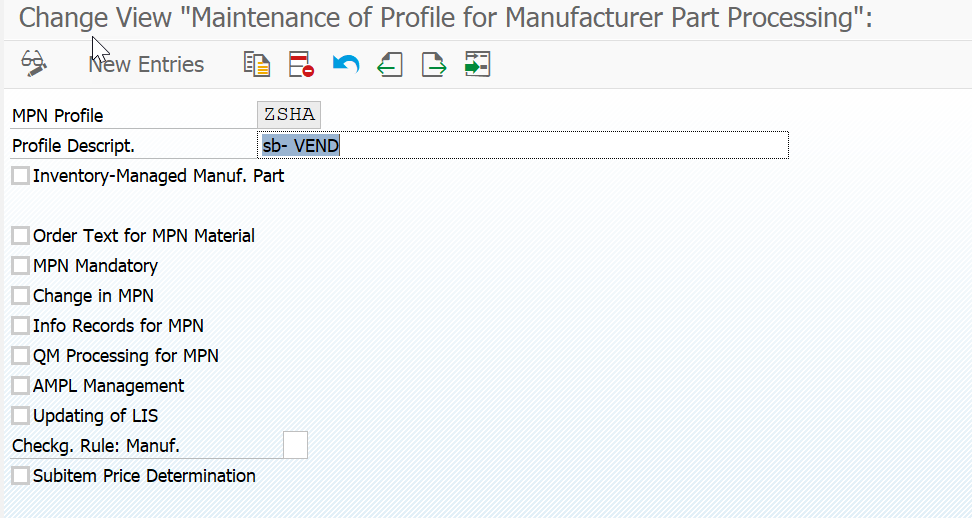Click the Delete entry icon

pos(301,65)
